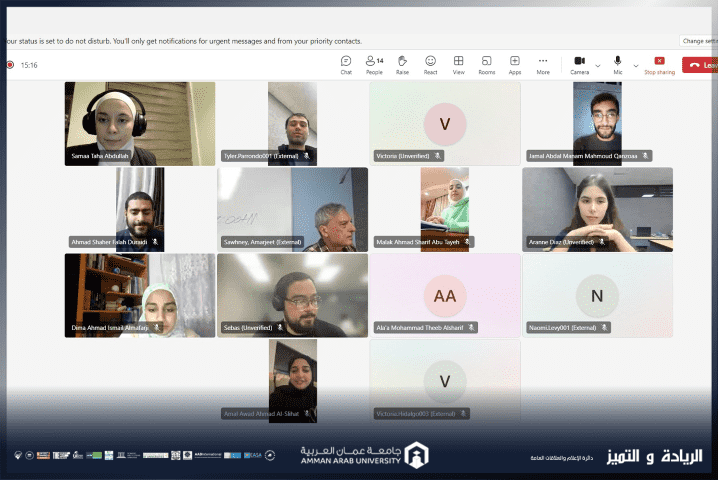Viewport: 718px width, 480px height.
Task: Expand the Camera options dropdown arrow
Action: 598,65
